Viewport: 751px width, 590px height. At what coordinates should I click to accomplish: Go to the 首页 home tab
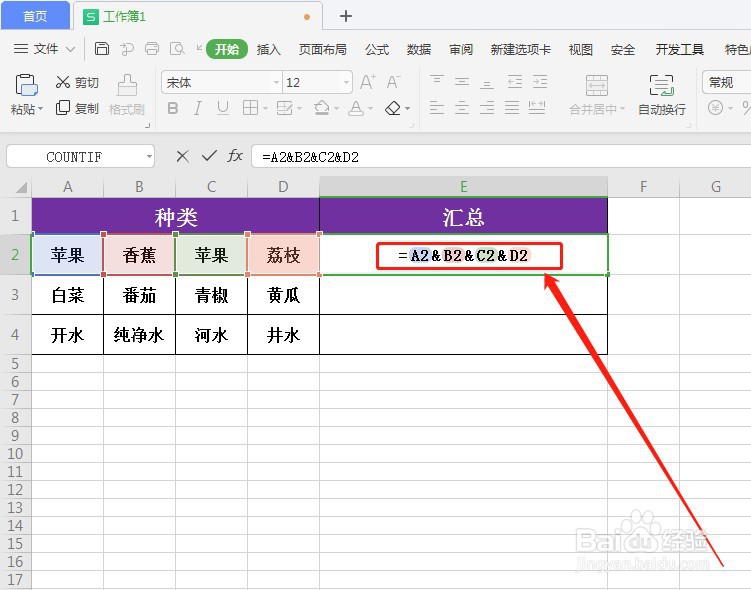35,16
